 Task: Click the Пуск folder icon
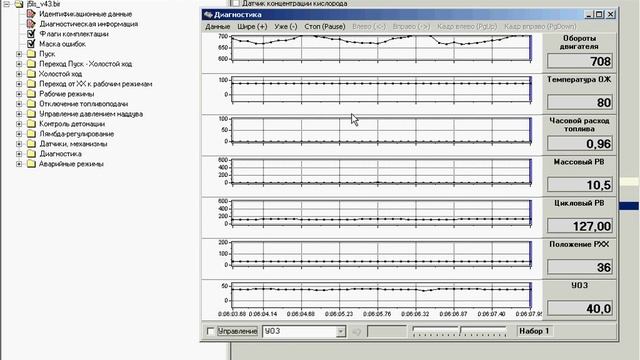[x=31, y=54]
